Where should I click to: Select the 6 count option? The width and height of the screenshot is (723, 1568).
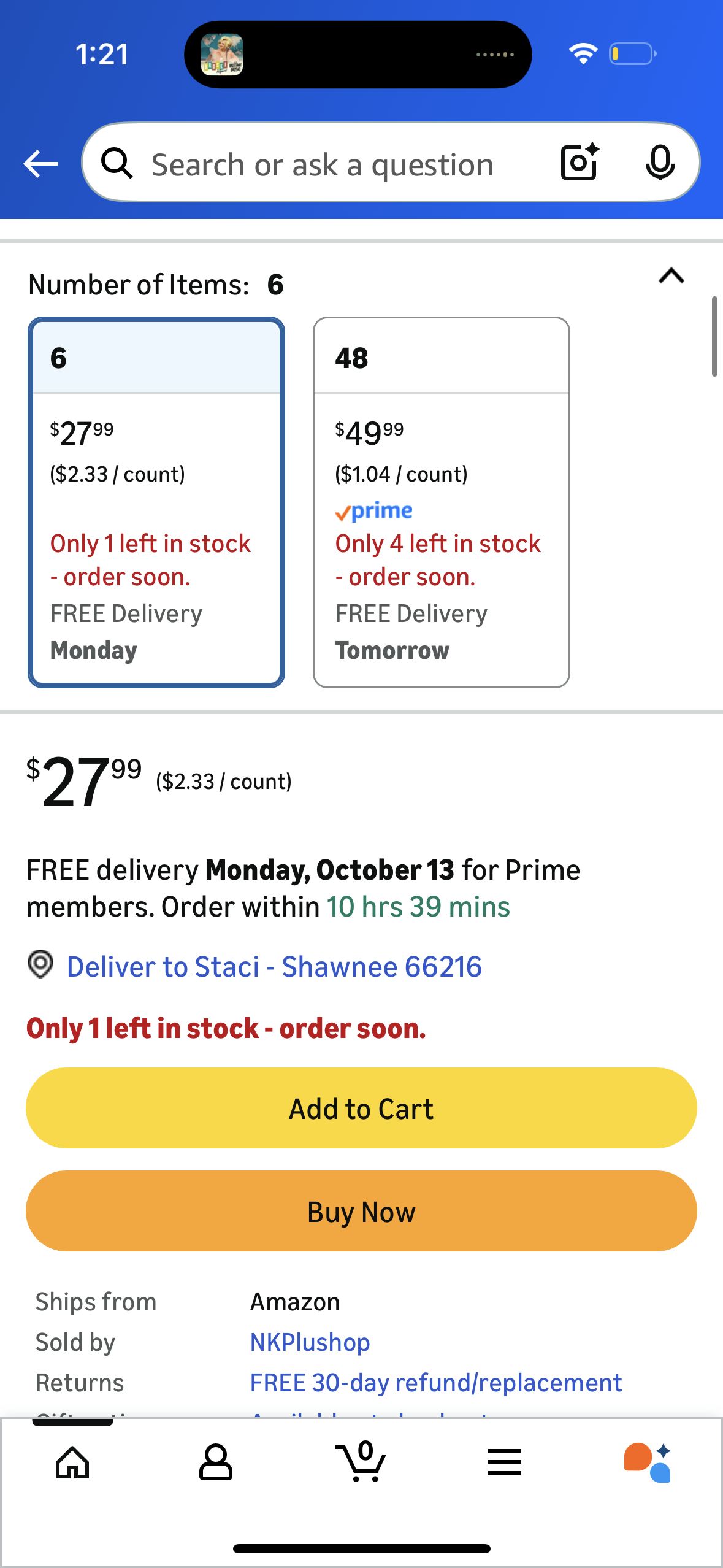[x=156, y=502]
